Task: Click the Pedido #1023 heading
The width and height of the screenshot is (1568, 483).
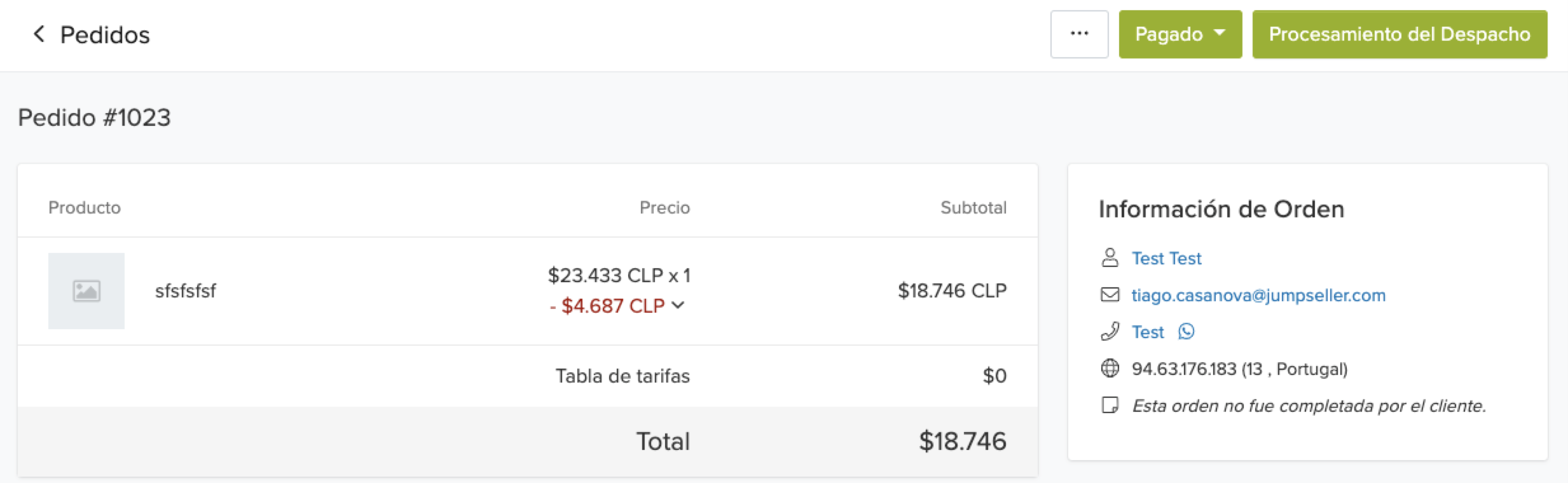Action: click(94, 118)
